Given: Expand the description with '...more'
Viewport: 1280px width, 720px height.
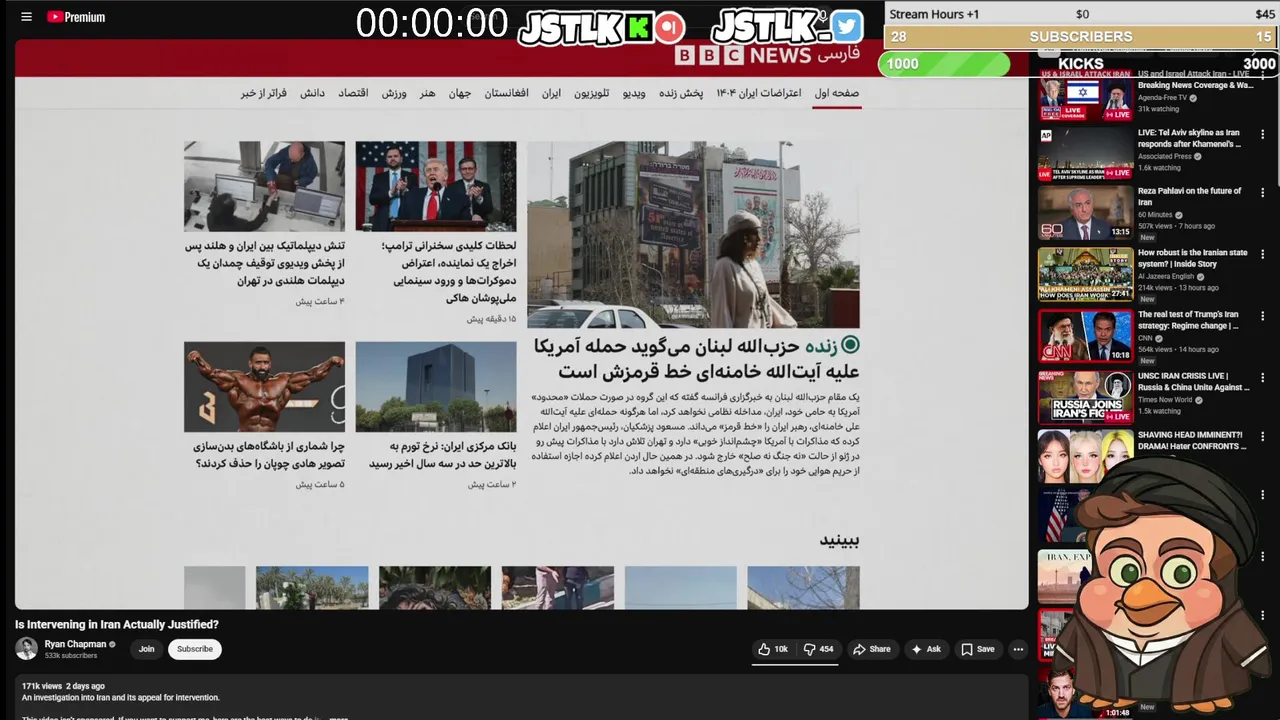Looking at the screenshot, I should click(x=338, y=718).
